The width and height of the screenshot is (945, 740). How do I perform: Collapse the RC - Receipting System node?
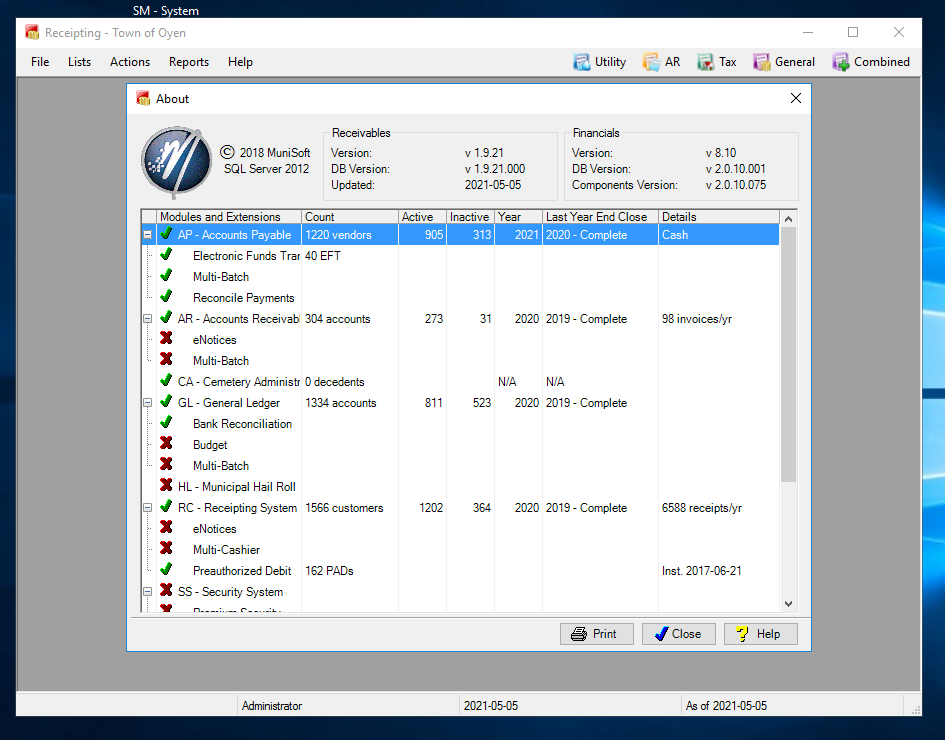tap(148, 508)
